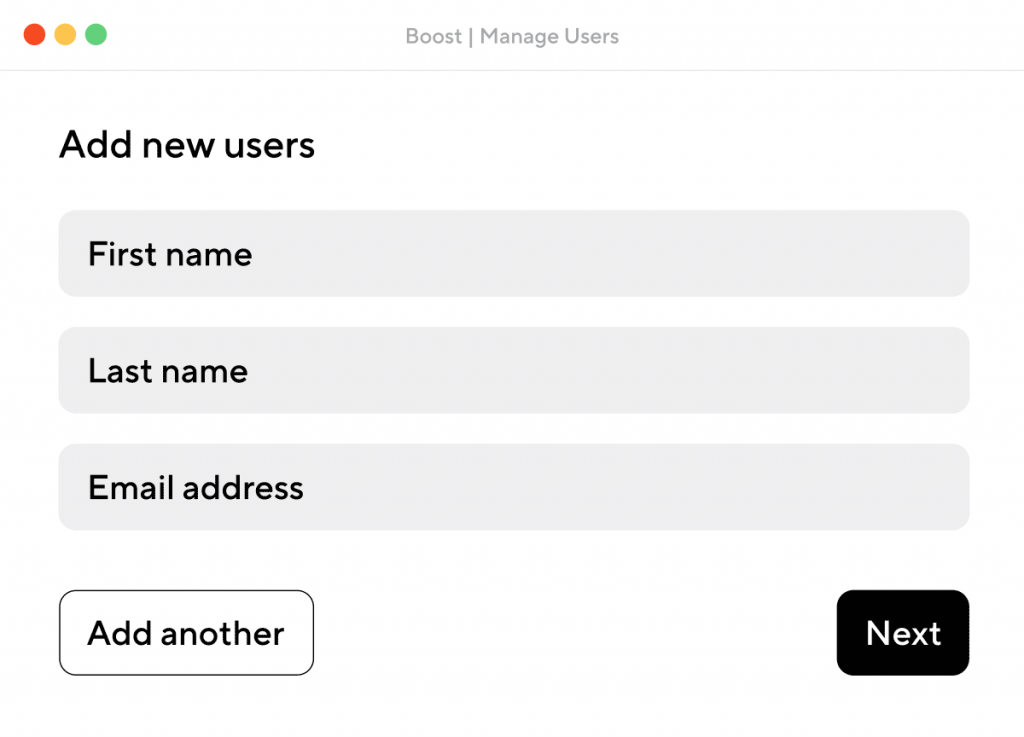Click 'Manage Users' text in the title bar
Image resolution: width=1024 pixels, height=737 pixels.
click(x=549, y=37)
